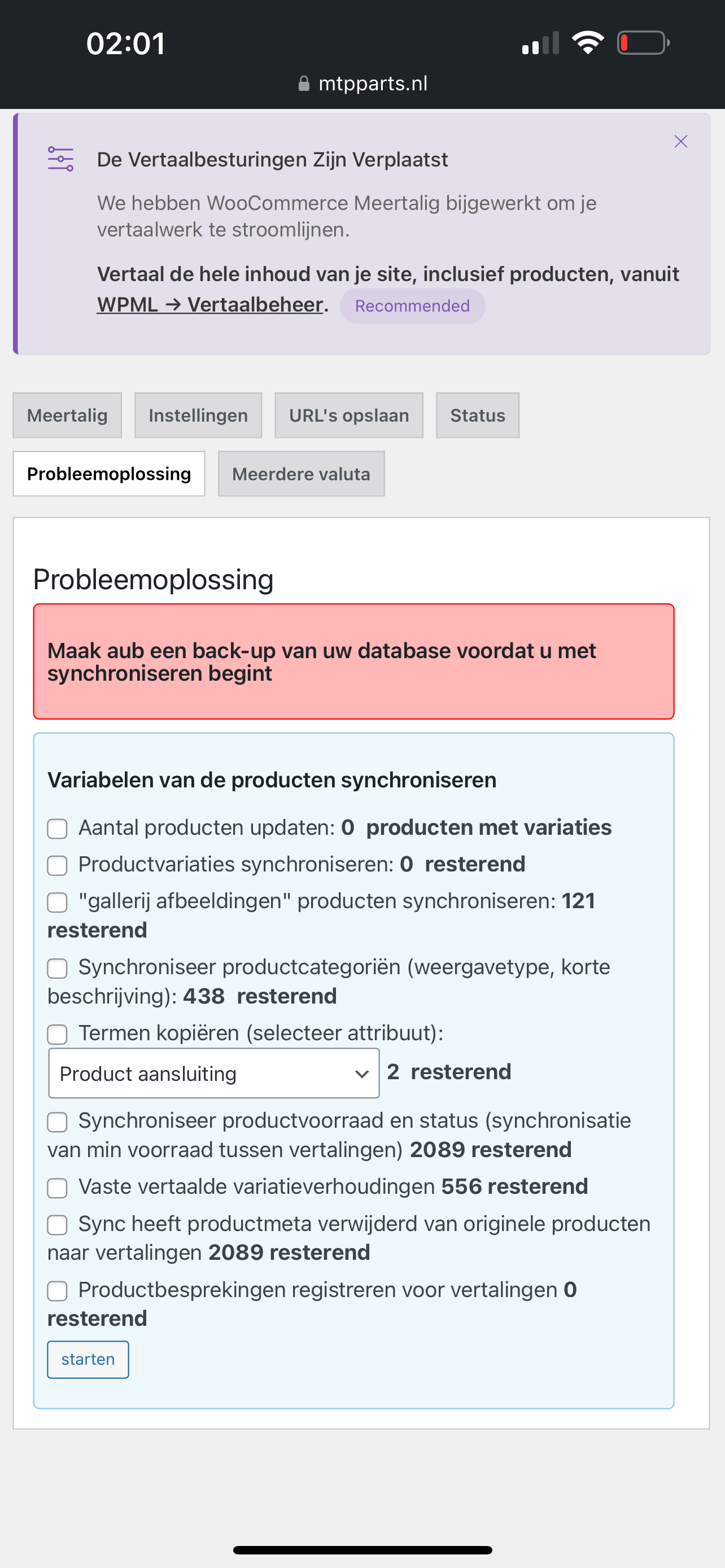The height and width of the screenshot is (1568, 725).
Task: Tap the cellular signal bars
Action: pyautogui.click(x=540, y=43)
